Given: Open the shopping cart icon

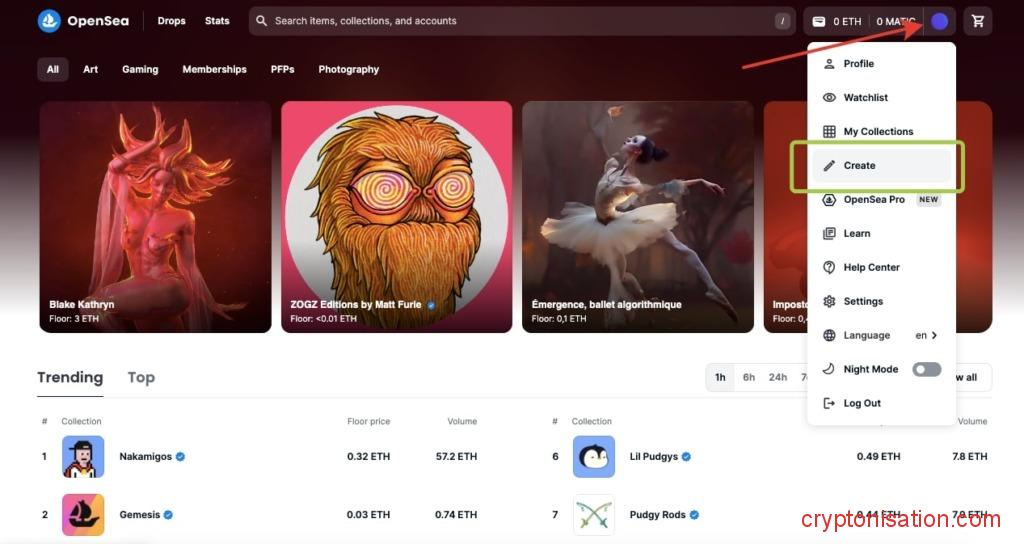Looking at the screenshot, I should click(978, 21).
